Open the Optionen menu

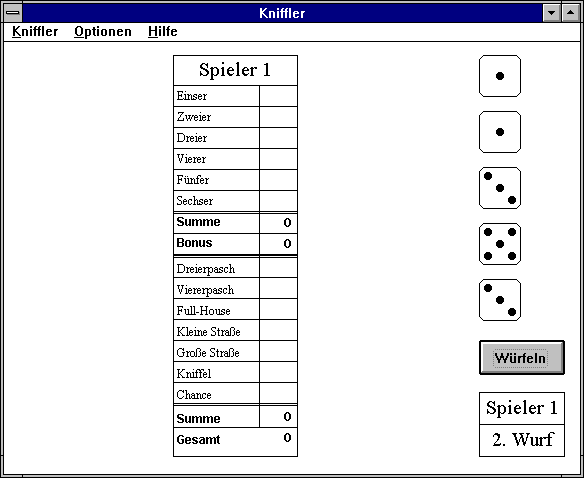tap(103, 32)
